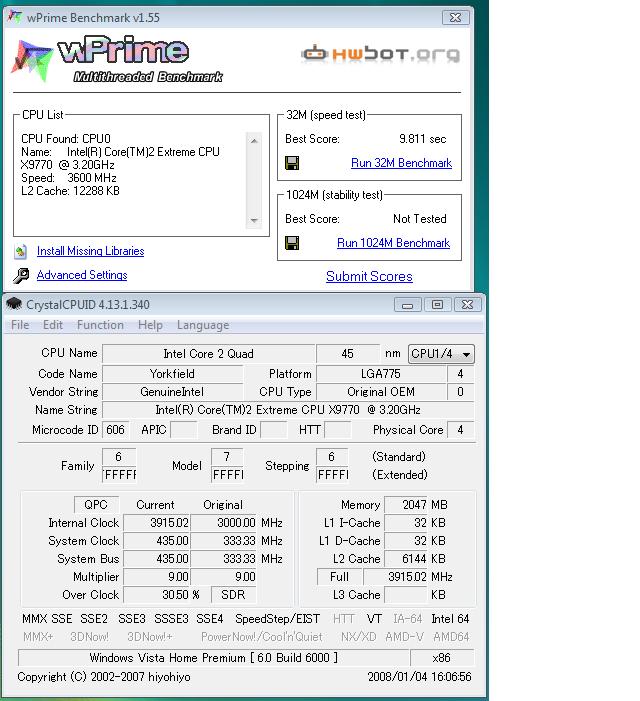Click the CrystalCPUID title bar chip icon
Screen dimensions: 640x701
(x=14, y=304)
